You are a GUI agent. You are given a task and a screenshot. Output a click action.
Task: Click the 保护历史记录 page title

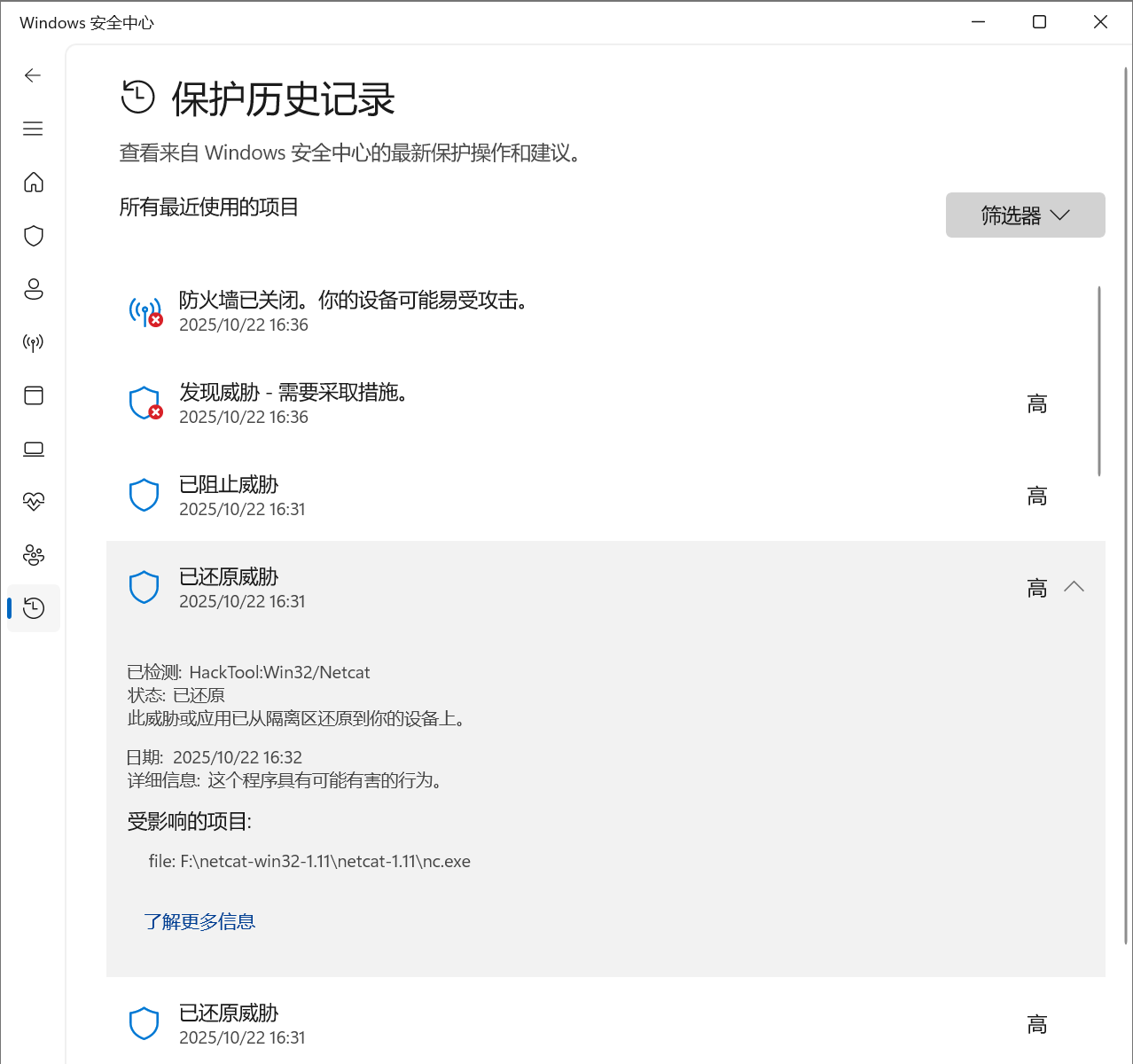284,98
